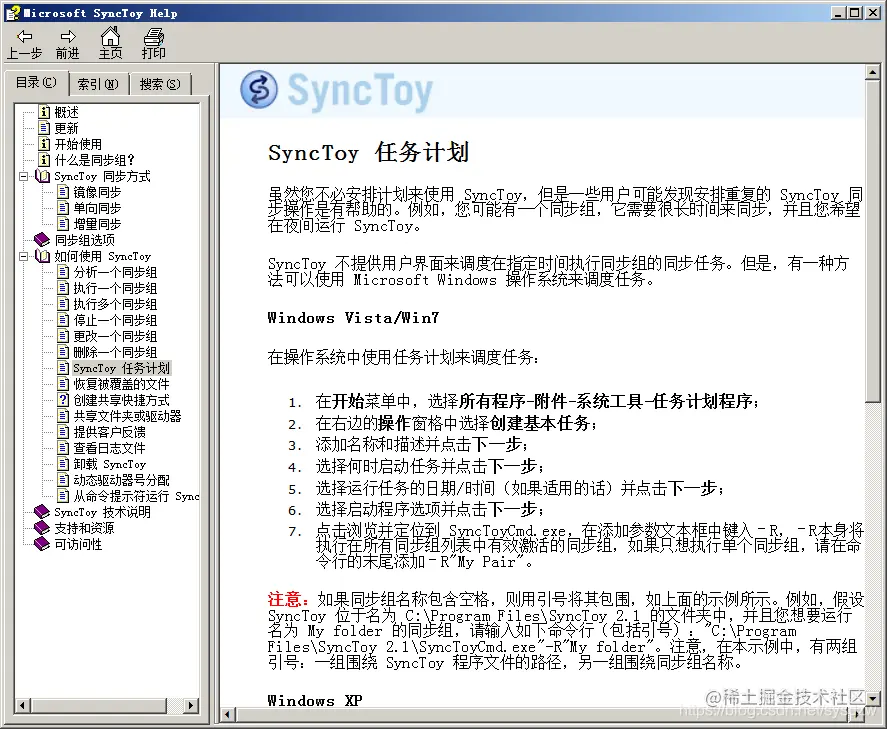
Task: Open the 开始使用 topic icon
Action: 44,144
